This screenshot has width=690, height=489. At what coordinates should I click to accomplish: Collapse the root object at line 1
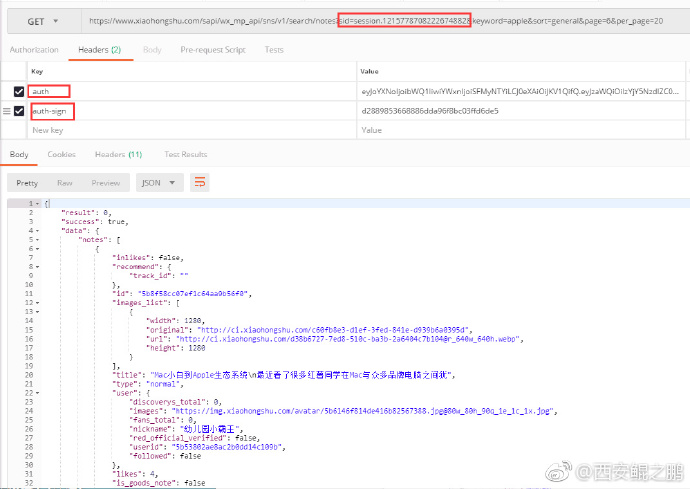[x=37, y=204]
